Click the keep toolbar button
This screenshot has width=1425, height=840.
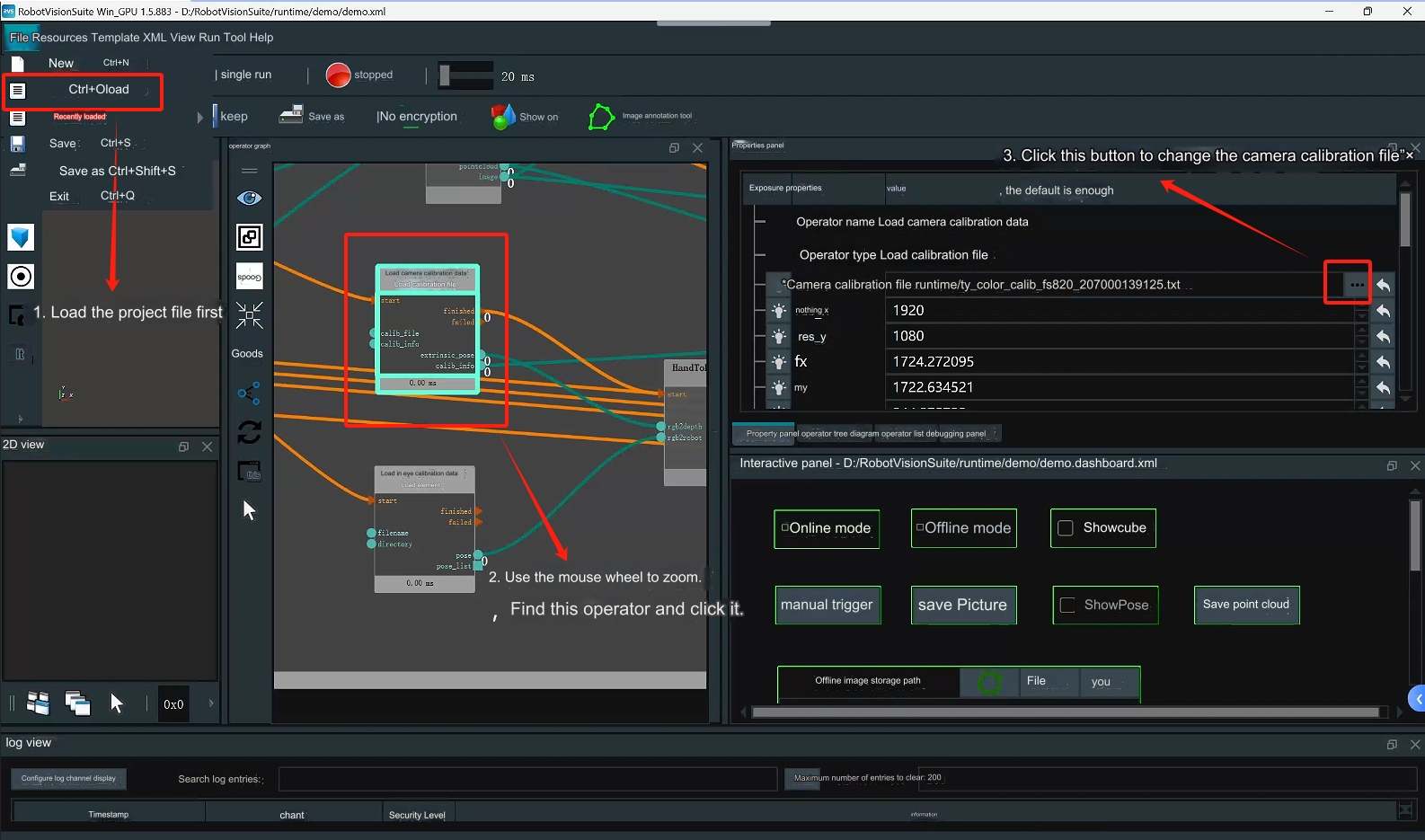coord(232,116)
